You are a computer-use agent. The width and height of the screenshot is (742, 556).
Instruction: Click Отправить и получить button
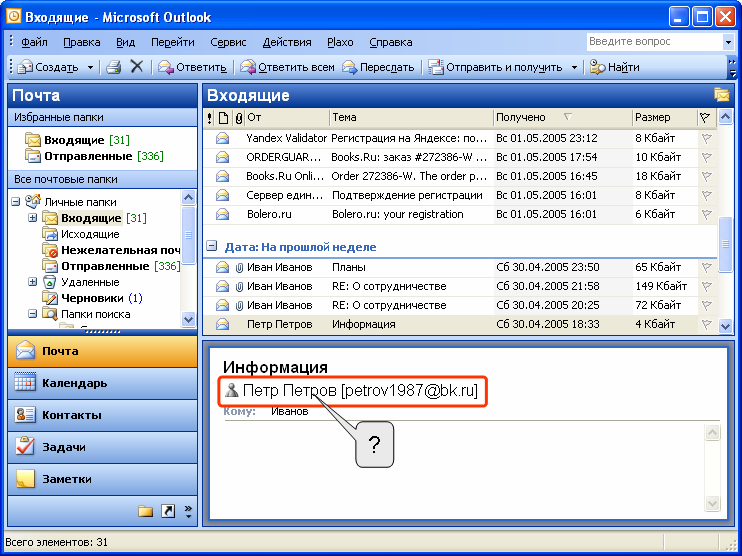495,67
